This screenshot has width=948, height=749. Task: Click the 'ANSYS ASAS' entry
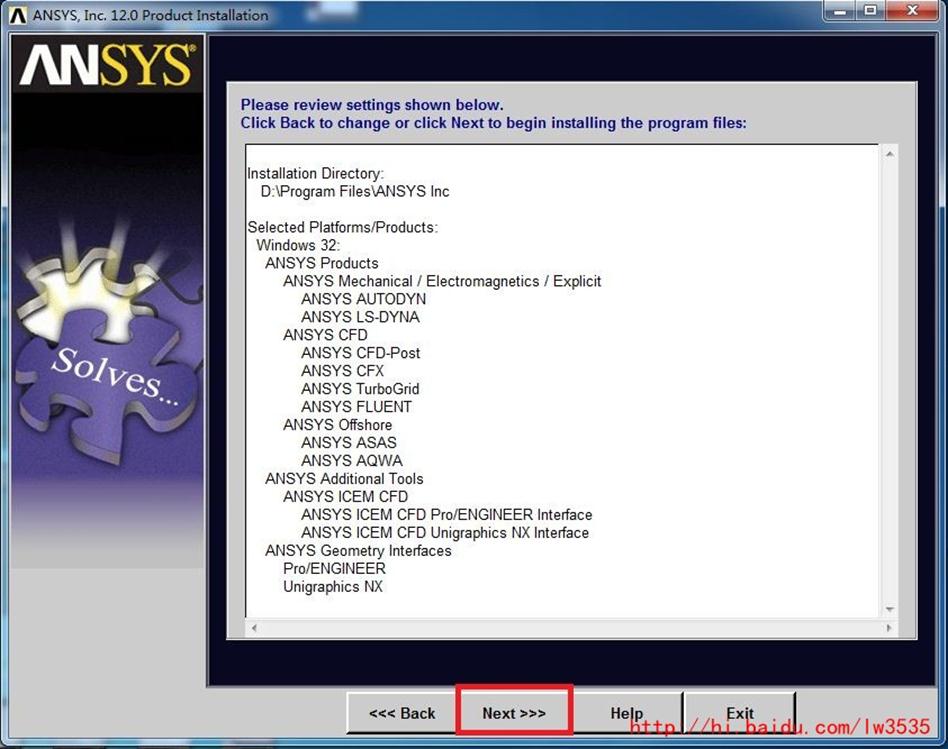349,443
